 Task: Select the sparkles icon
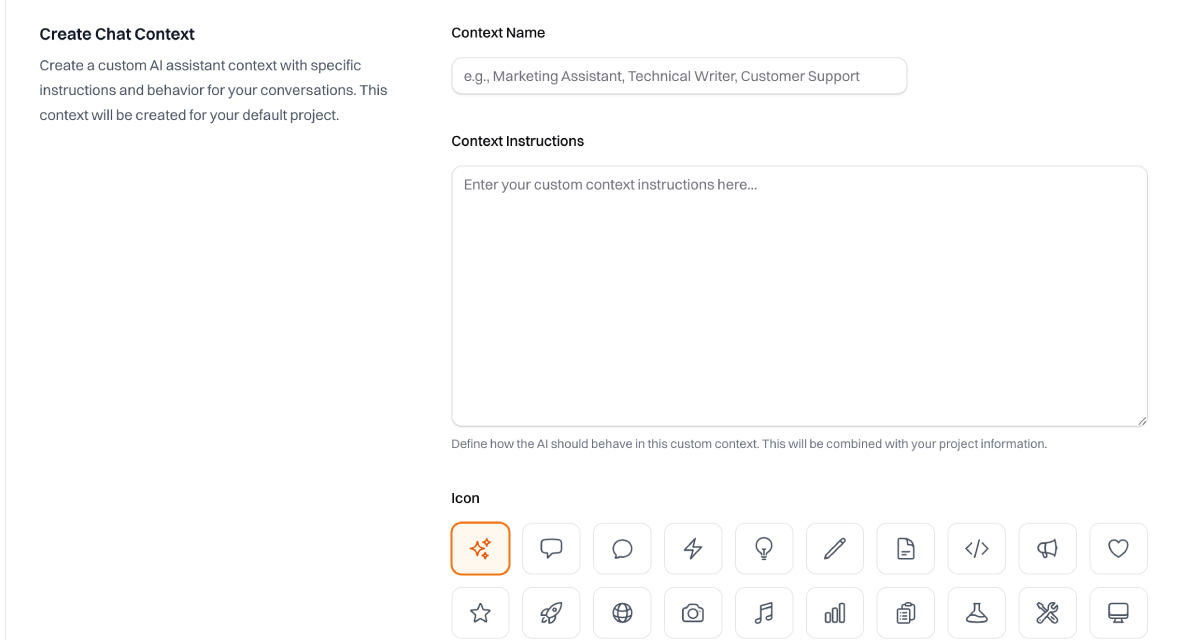pyautogui.click(x=481, y=548)
